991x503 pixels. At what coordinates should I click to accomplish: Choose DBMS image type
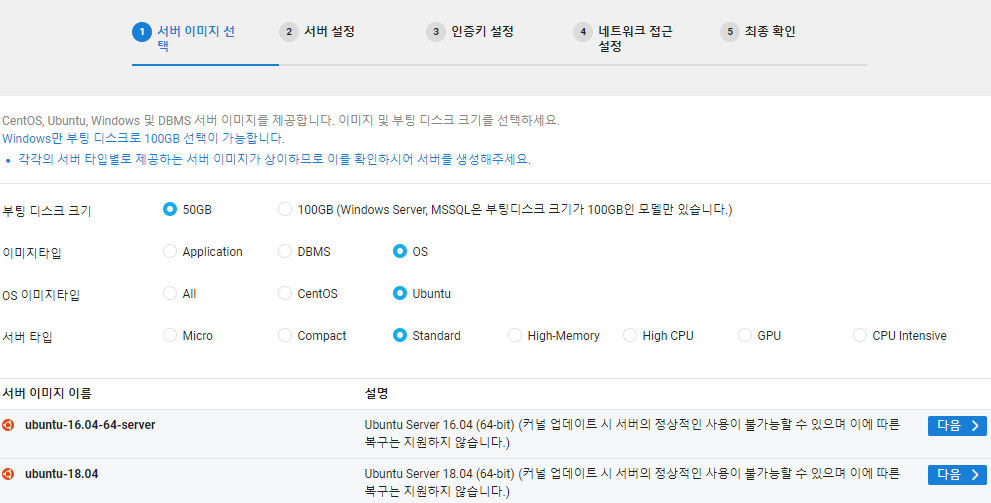coord(285,252)
